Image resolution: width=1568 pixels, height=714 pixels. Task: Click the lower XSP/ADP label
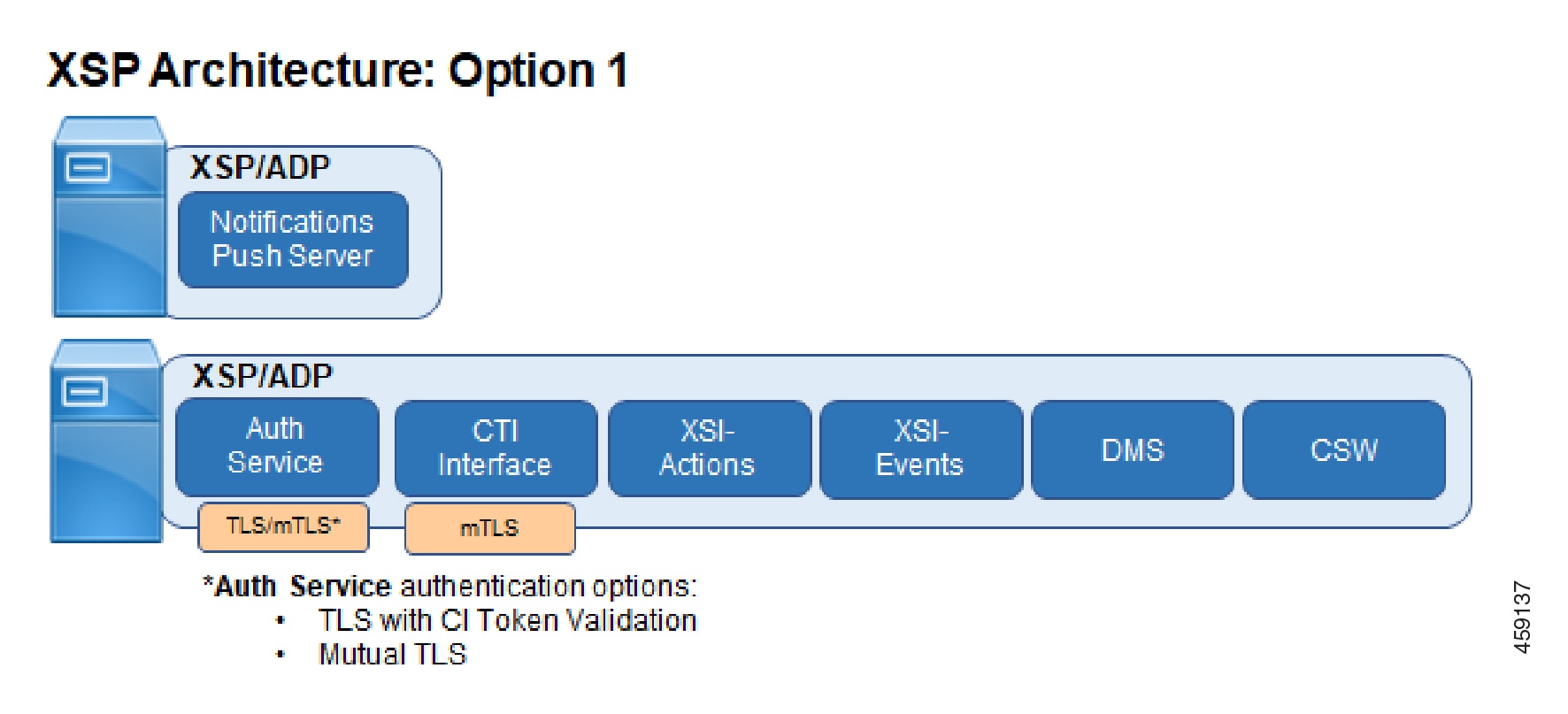click(x=263, y=376)
